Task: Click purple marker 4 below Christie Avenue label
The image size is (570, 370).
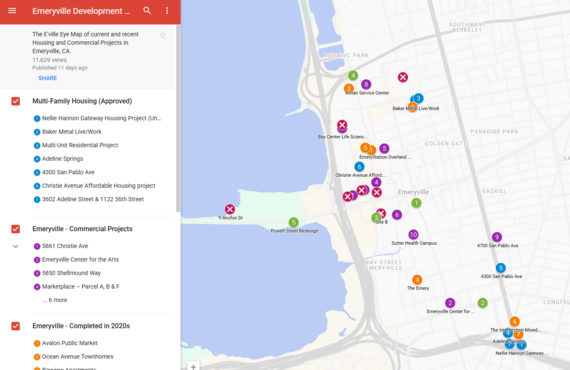Action: 376,182
